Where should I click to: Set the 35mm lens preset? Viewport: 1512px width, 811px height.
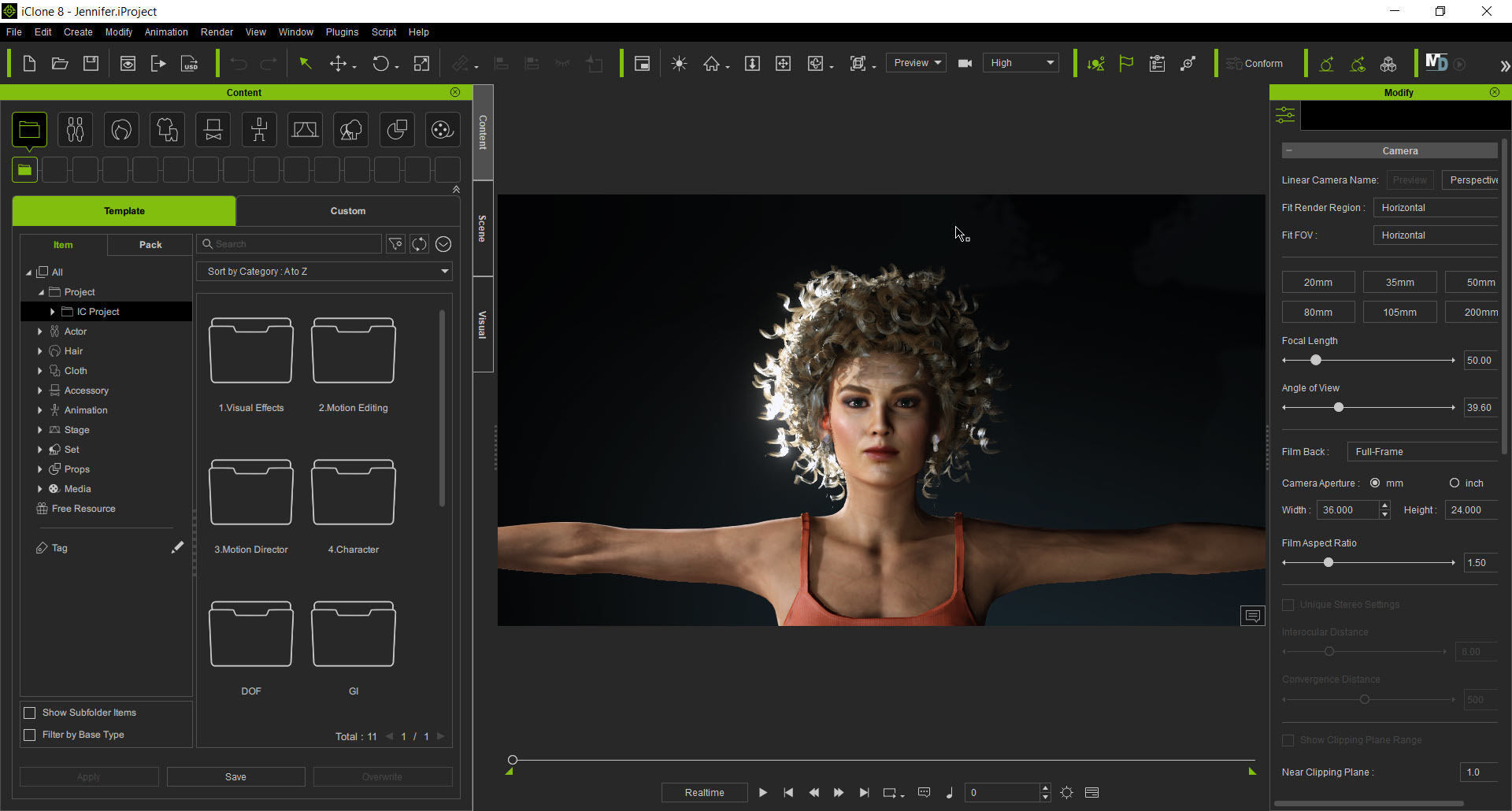coord(1399,282)
